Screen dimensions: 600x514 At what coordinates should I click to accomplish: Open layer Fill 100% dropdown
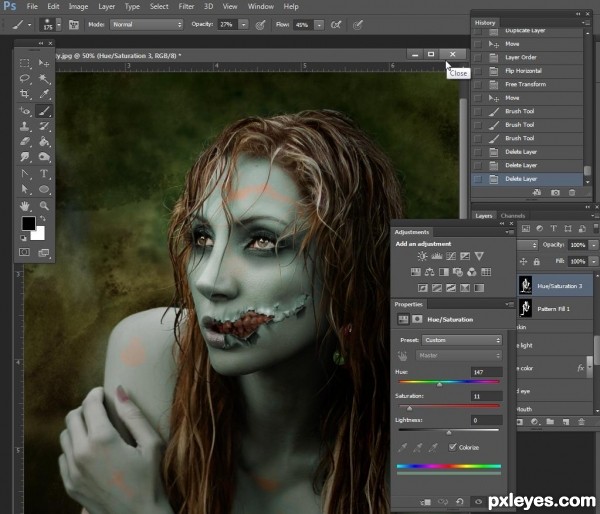(x=593, y=261)
